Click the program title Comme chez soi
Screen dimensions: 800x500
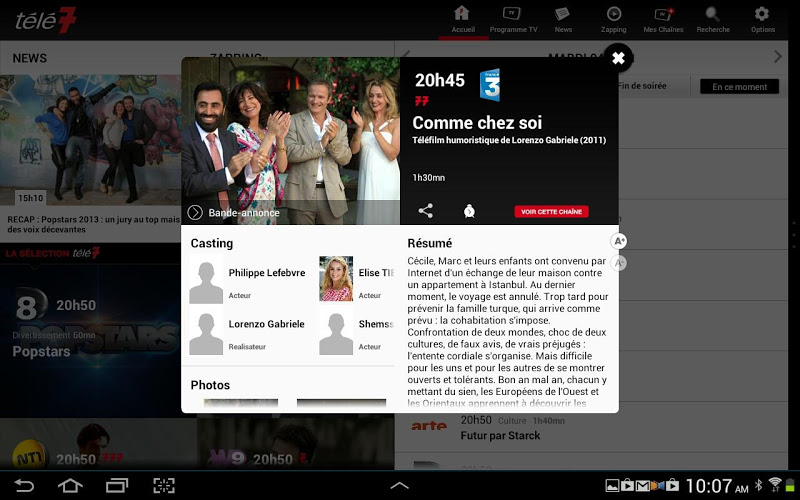[477, 122]
